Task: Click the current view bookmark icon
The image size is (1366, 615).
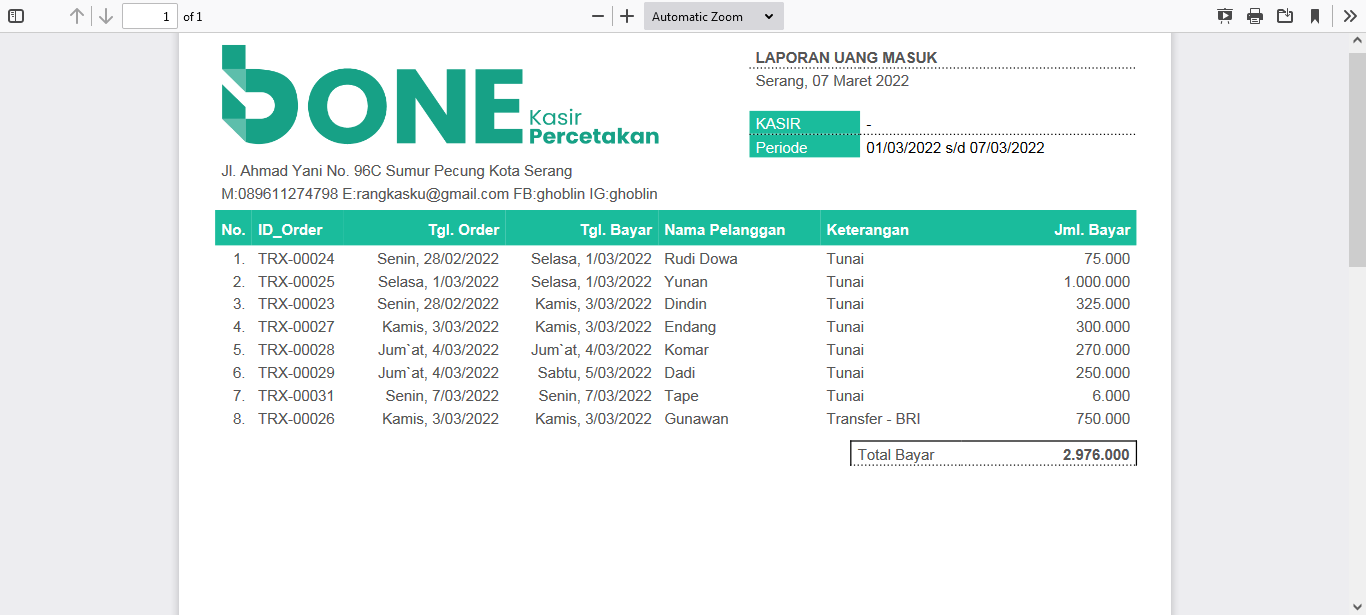Action: 1315,16
